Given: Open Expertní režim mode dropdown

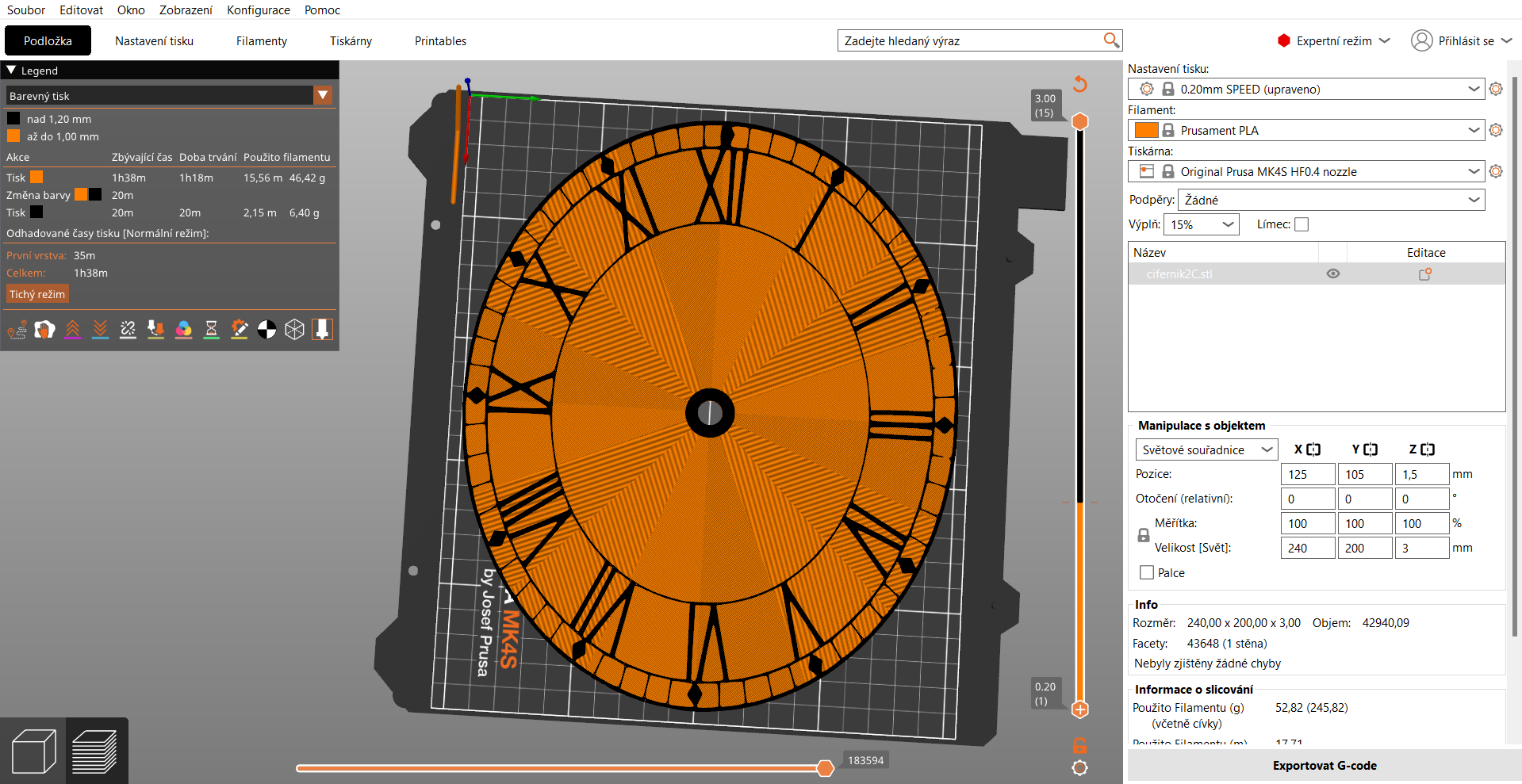Looking at the screenshot, I should click(x=1334, y=40).
